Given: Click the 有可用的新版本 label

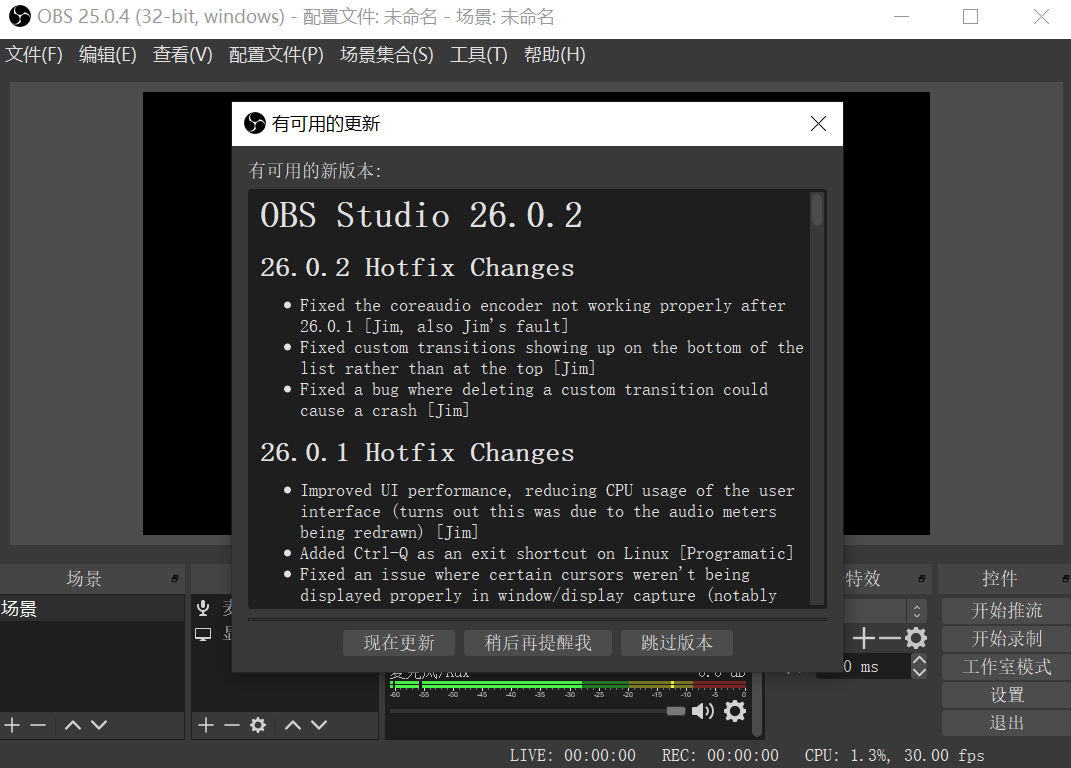Looking at the screenshot, I should [x=314, y=170].
